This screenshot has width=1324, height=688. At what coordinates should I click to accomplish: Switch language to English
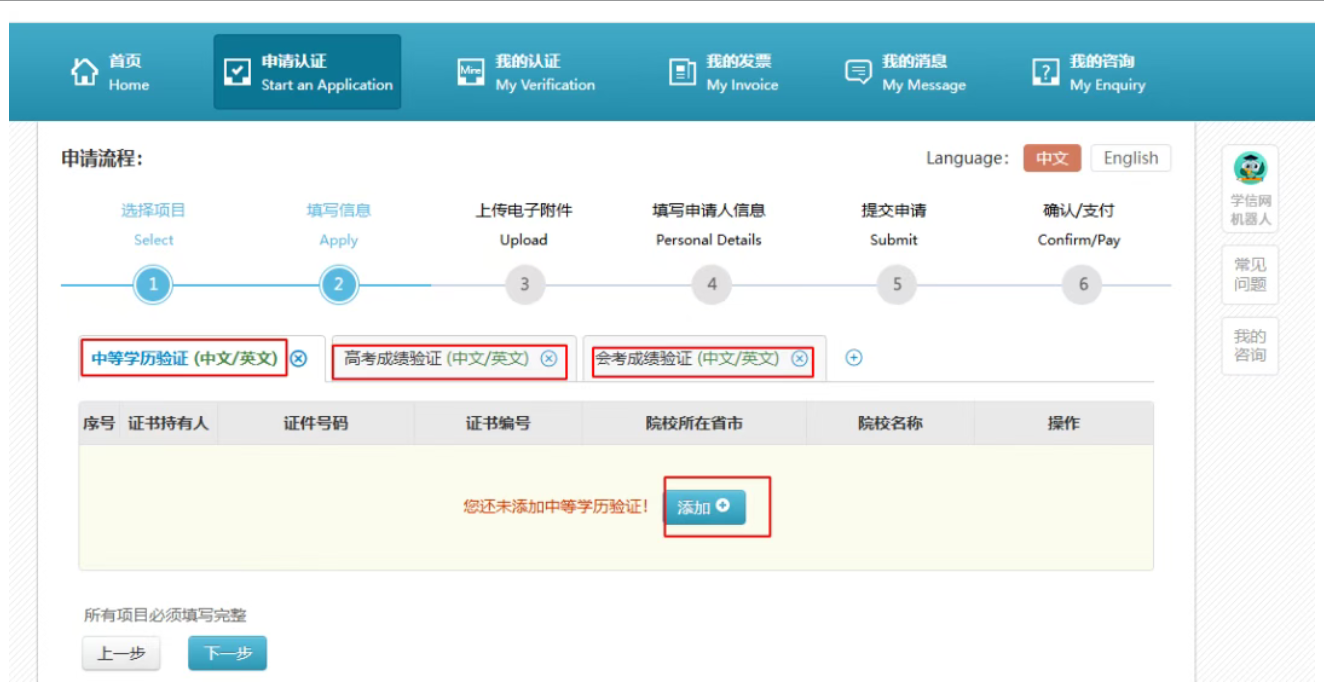click(1130, 158)
